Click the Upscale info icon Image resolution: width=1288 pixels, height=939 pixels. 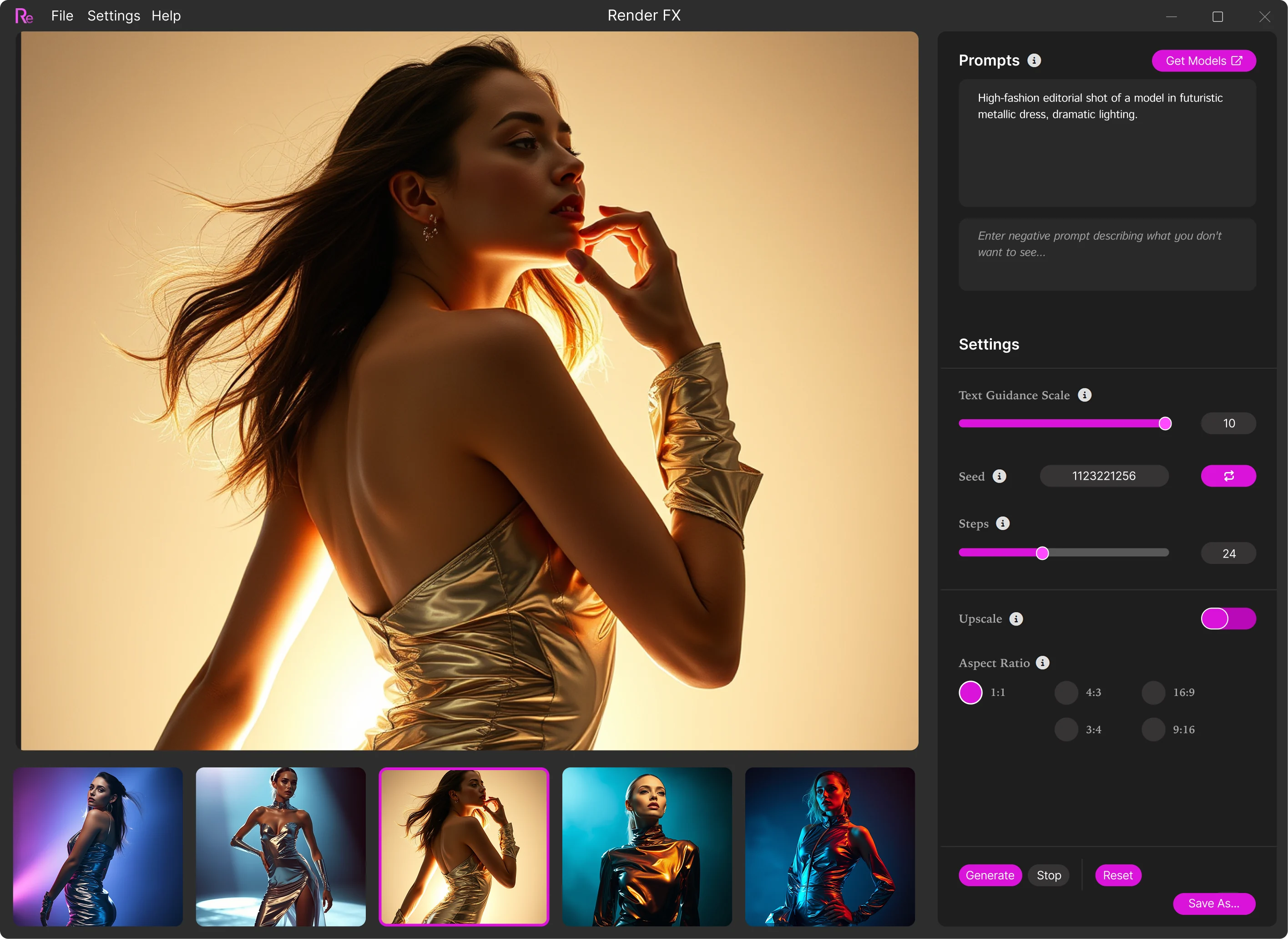[1016, 619]
